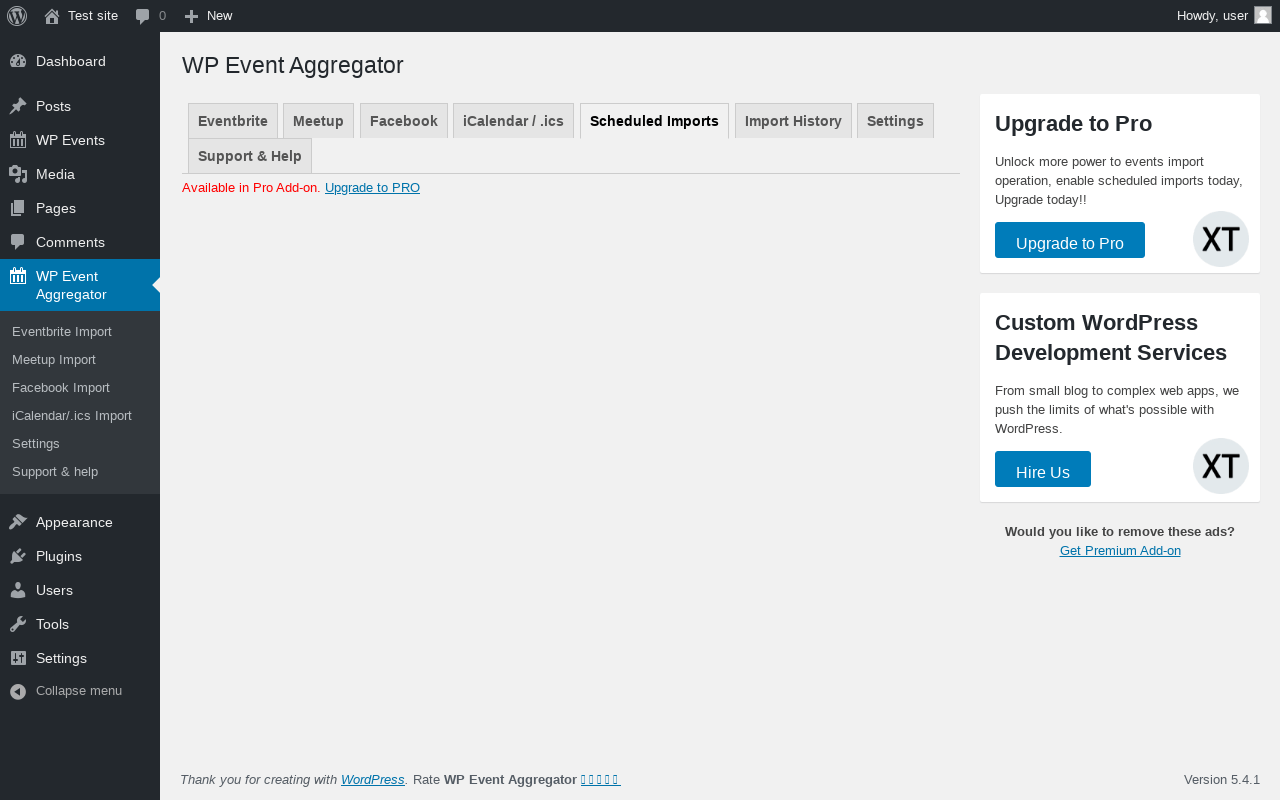Click the Plugins plug icon
This screenshot has width=1280, height=800.
pyautogui.click(x=18, y=556)
